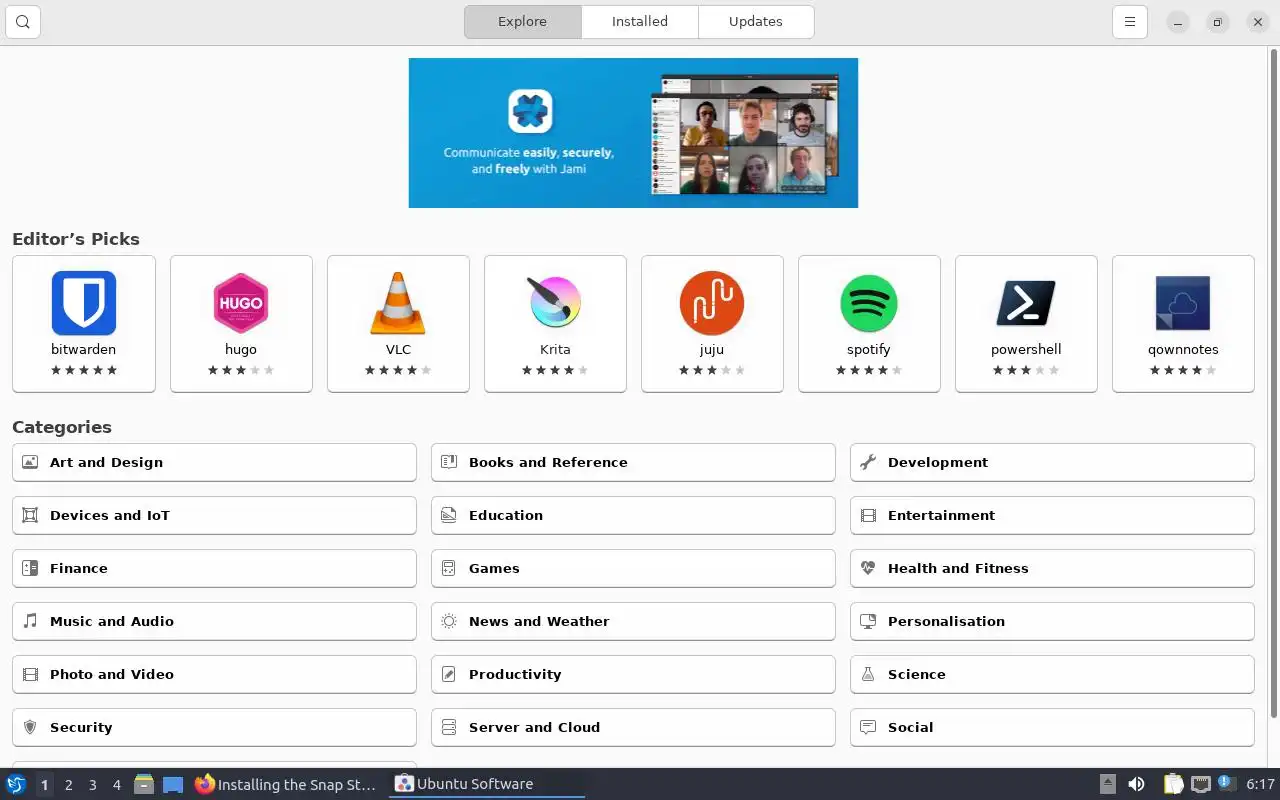
Task: Open the Server and Cloud category
Action: point(633,727)
